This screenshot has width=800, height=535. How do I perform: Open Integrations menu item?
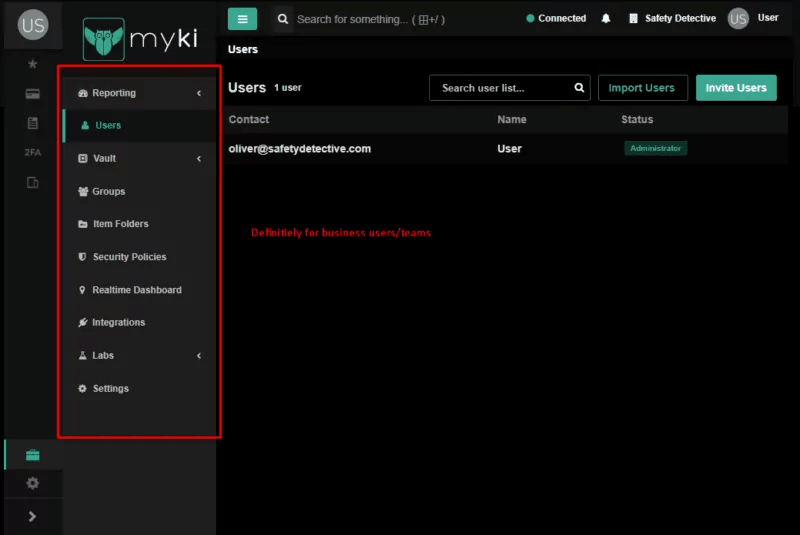point(139,322)
